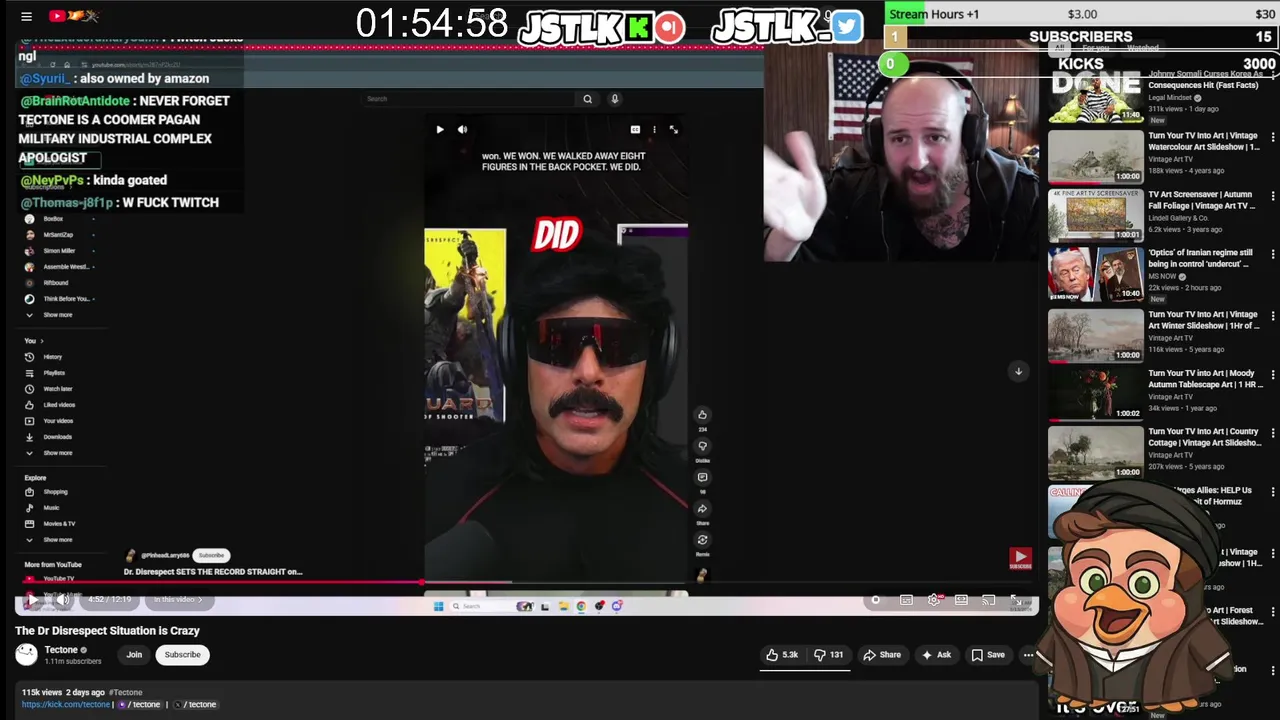Viewport: 1280px width, 720px height.
Task: Save the video to a playlist
Action: 988,655
